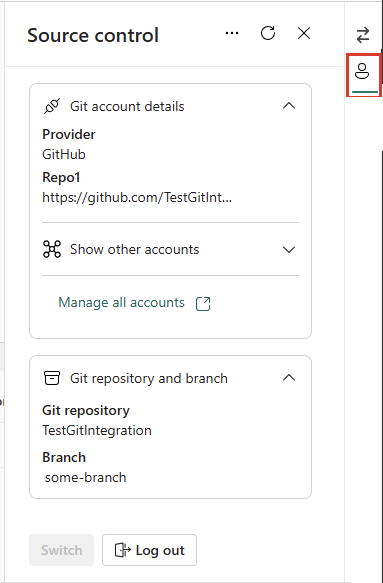Image resolution: width=383 pixels, height=583 pixels.
Task: Click the Git account details heading text
Action: coord(127,107)
